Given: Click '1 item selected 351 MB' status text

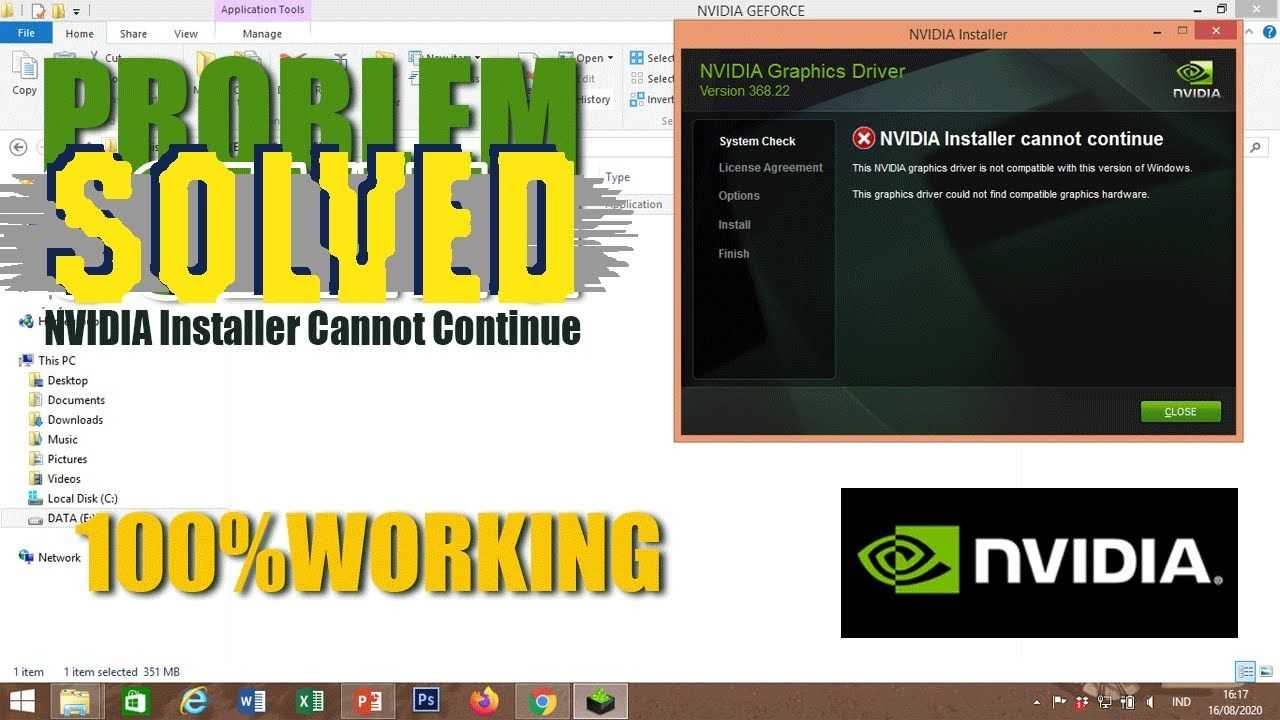Looking at the screenshot, I should (122, 672).
